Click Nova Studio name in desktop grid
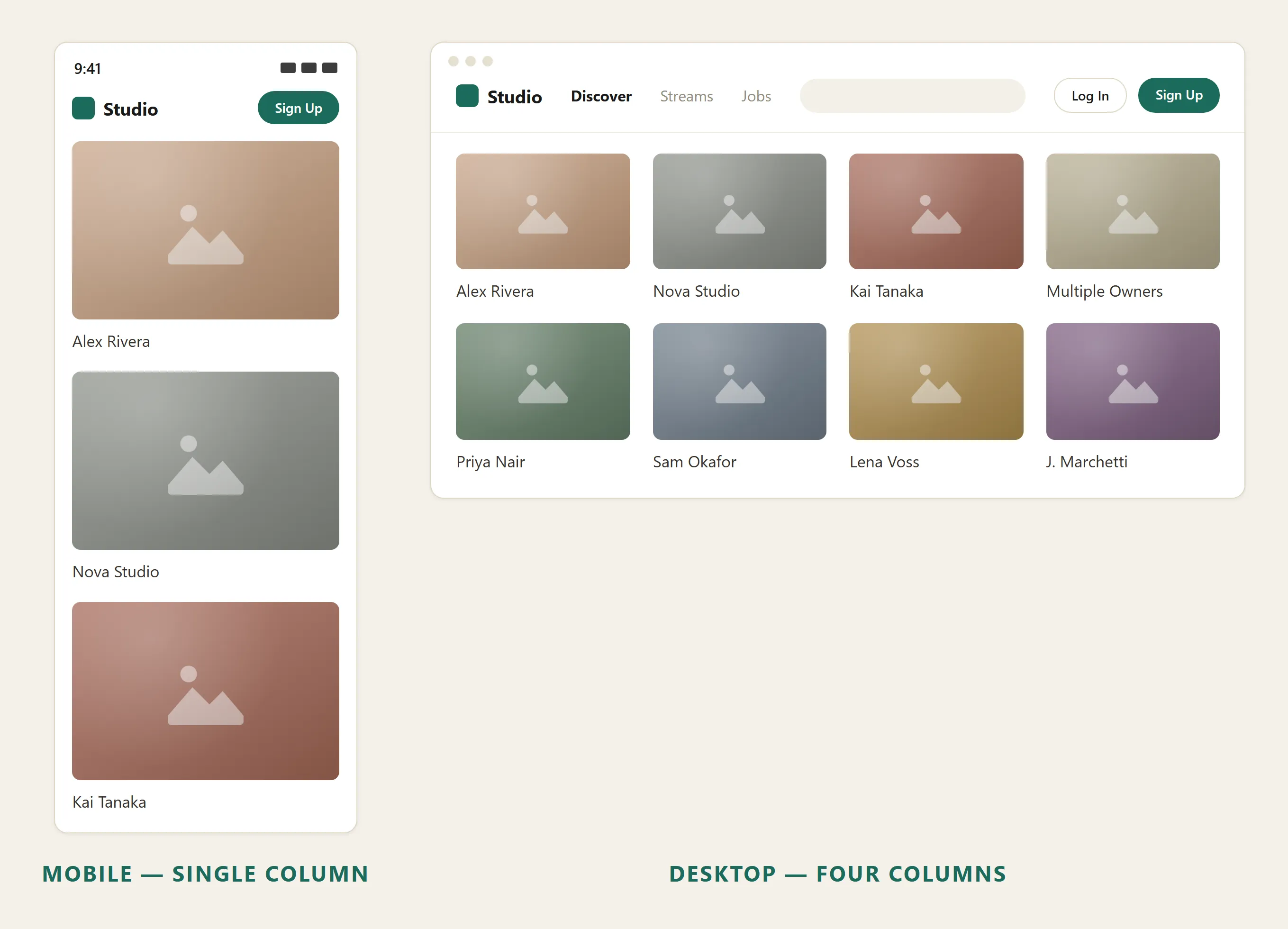Screen dimensions: 1288x929 pyautogui.click(x=696, y=291)
